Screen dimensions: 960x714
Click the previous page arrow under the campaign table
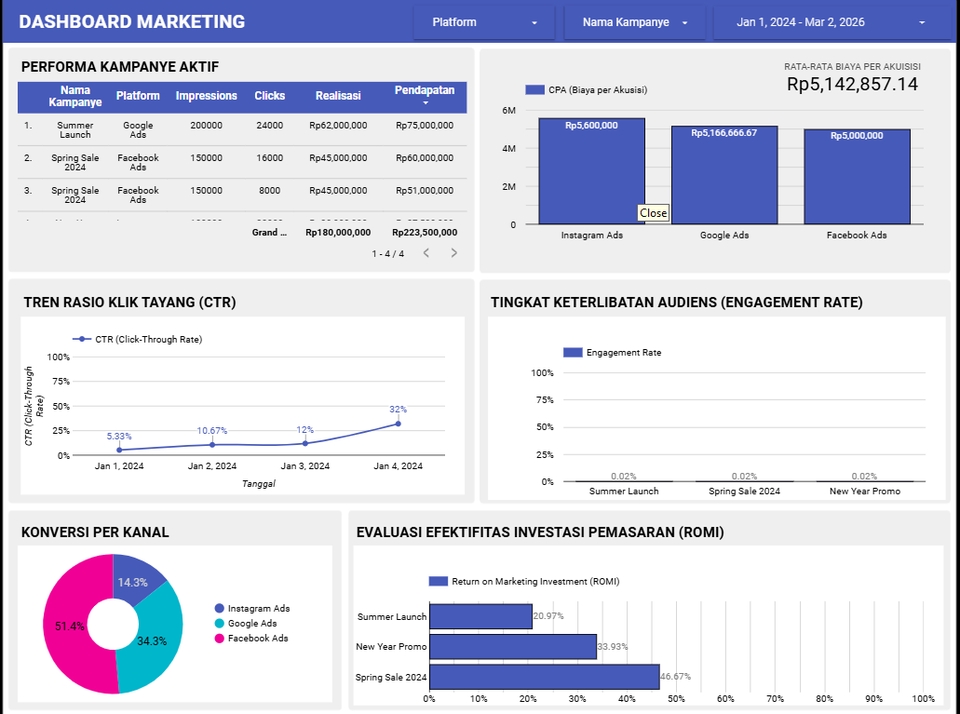pyautogui.click(x=429, y=254)
